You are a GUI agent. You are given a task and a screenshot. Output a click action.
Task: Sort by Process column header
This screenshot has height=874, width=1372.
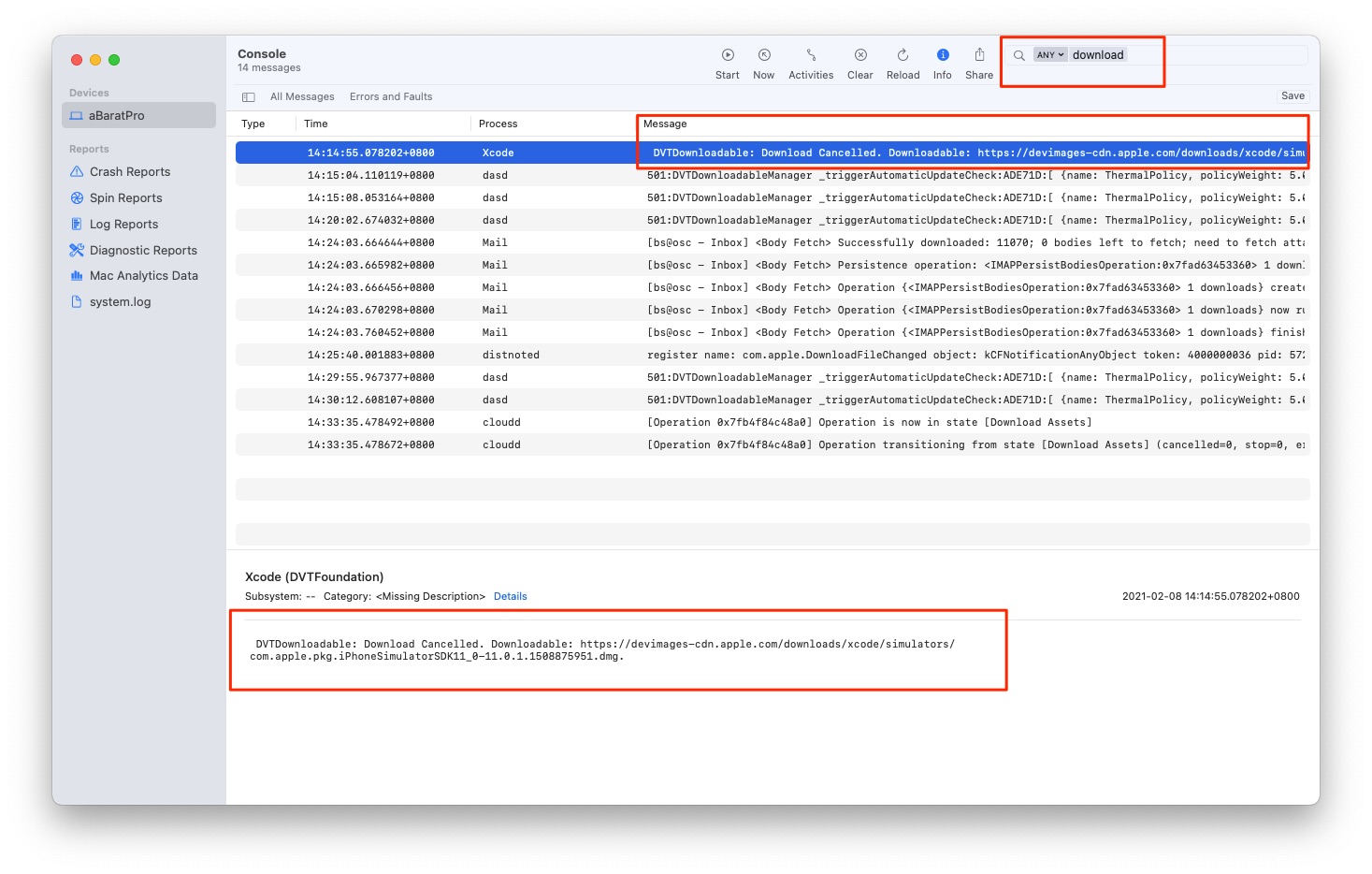click(498, 124)
